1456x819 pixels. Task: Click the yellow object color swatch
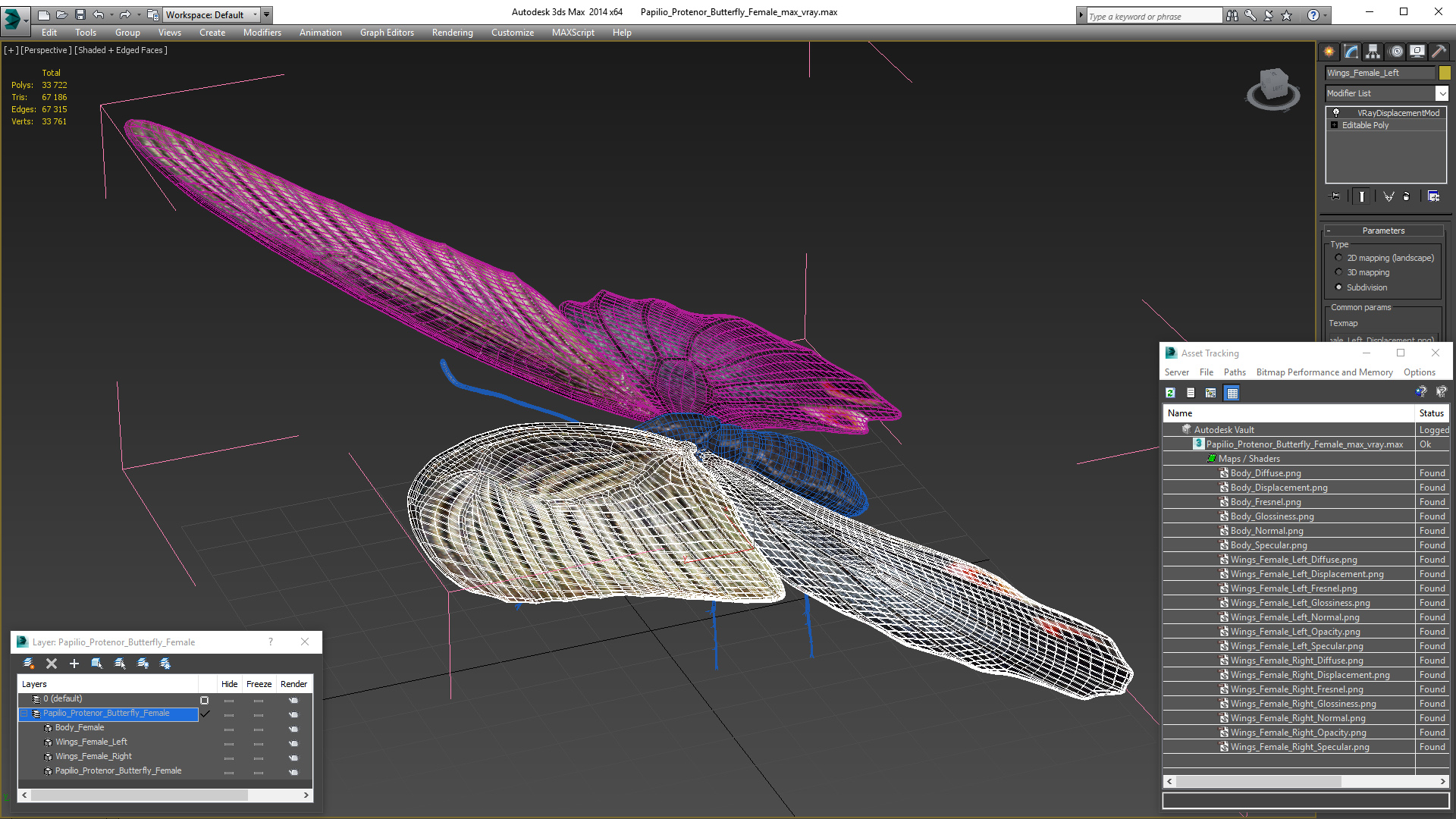coord(1445,73)
